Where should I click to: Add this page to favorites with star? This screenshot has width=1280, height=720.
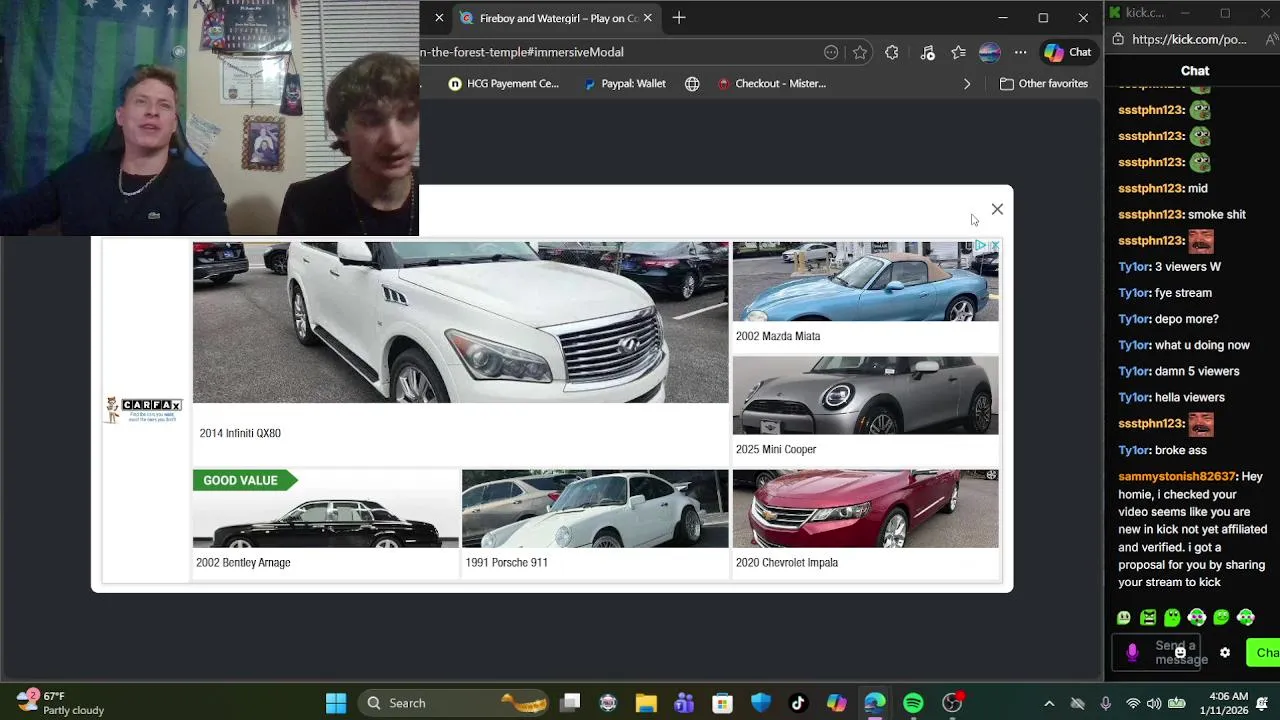click(860, 52)
